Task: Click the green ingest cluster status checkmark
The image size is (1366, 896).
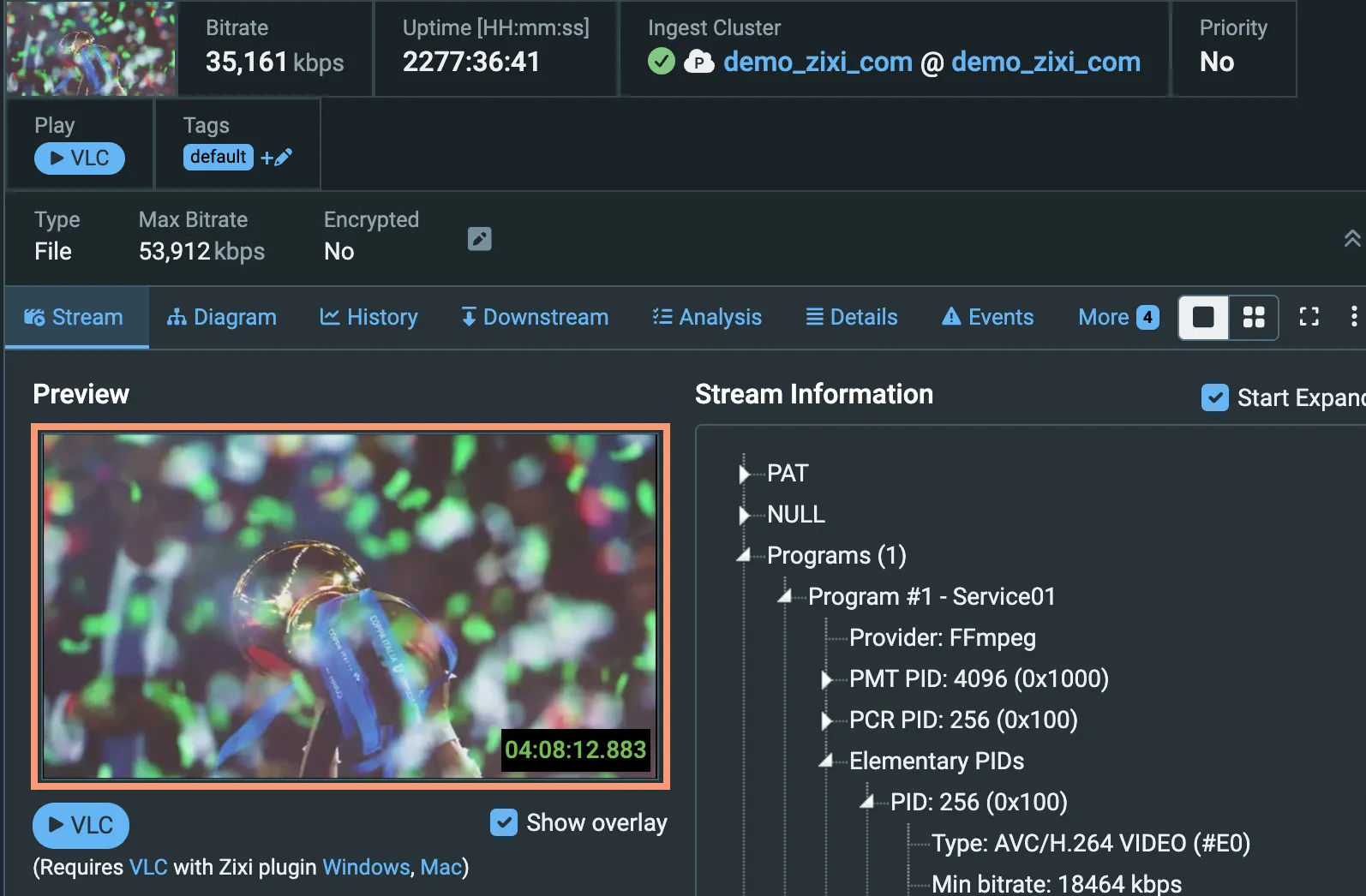Action: coord(662,62)
